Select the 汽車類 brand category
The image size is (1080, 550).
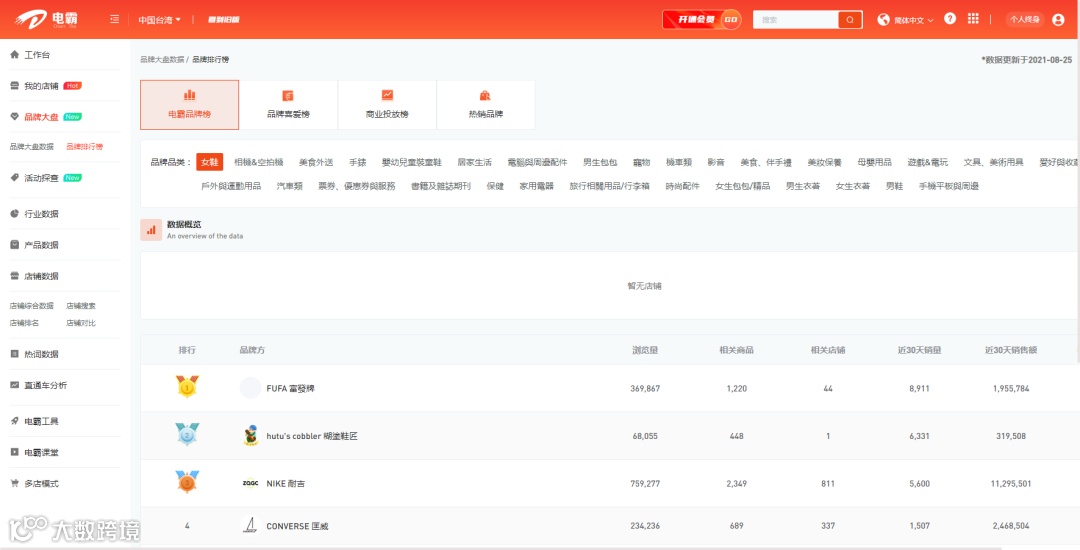point(289,186)
